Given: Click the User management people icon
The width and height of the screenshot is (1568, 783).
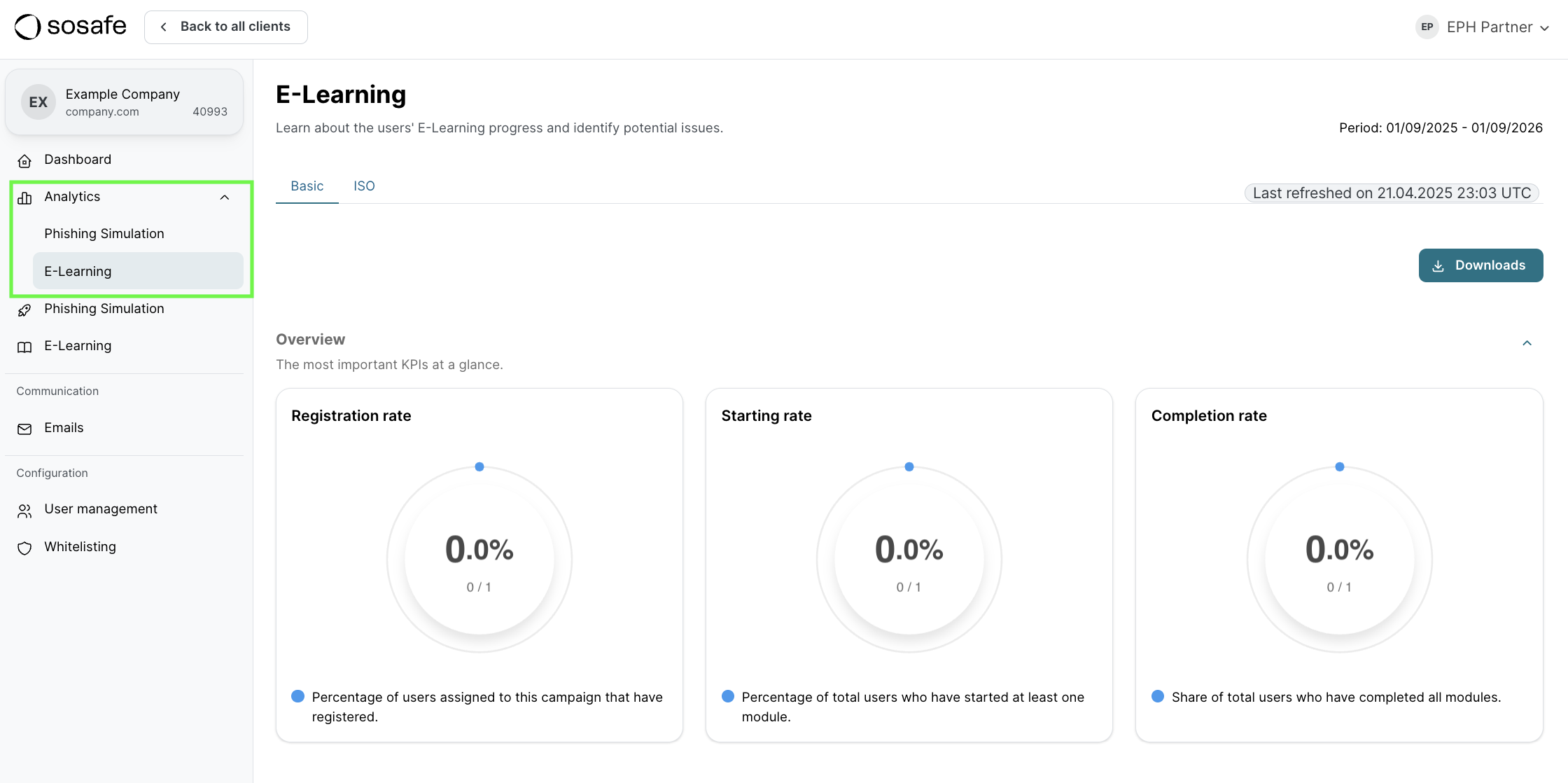Looking at the screenshot, I should [x=24, y=510].
